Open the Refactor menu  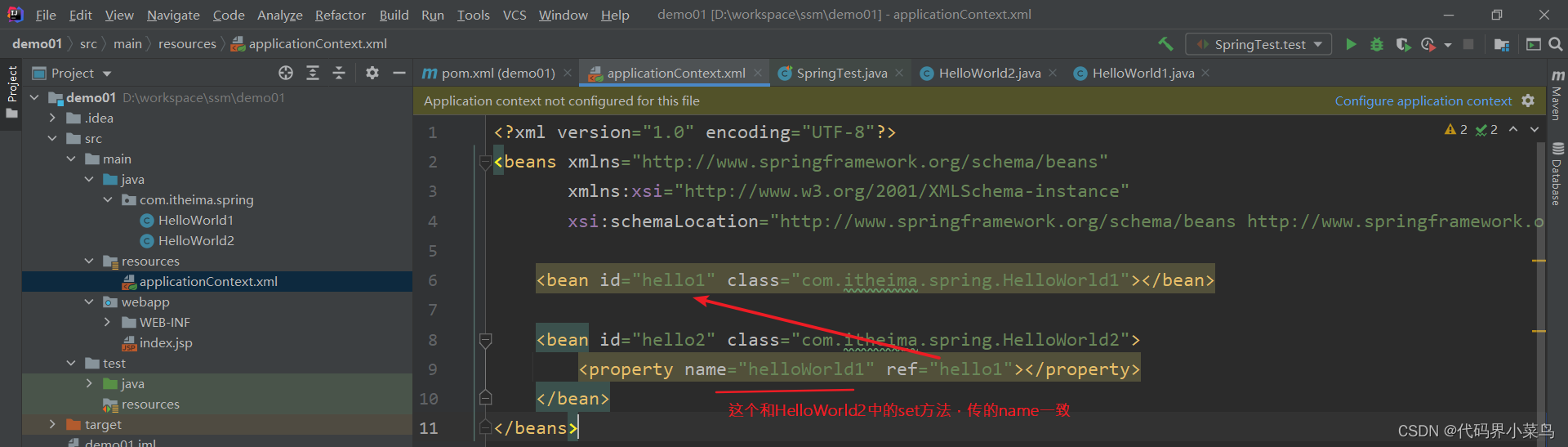tap(340, 15)
